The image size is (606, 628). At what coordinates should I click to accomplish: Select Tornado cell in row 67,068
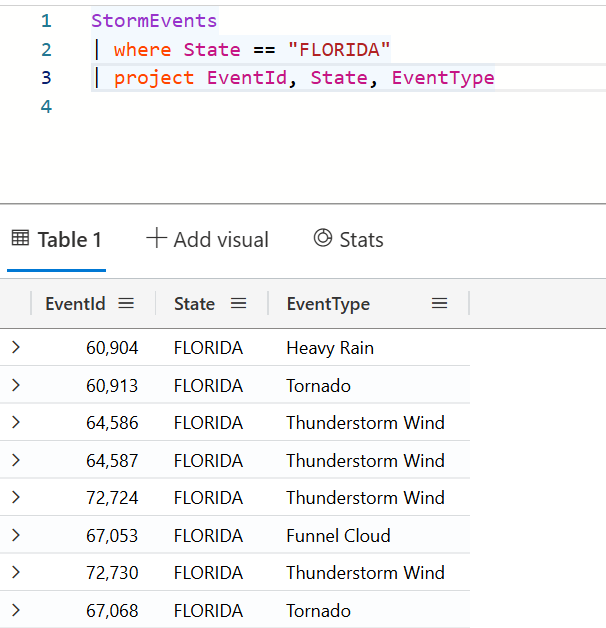tap(318, 611)
